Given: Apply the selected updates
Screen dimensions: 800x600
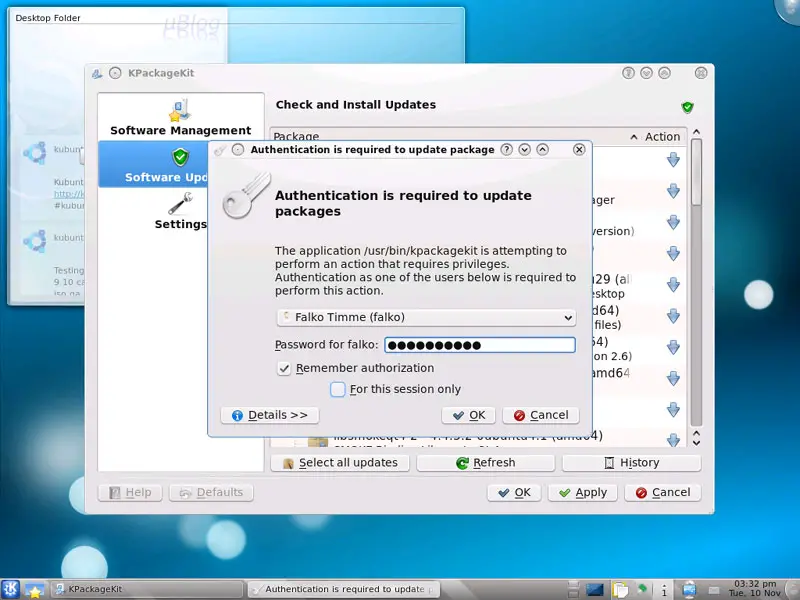Looking at the screenshot, I should [583, 492].
